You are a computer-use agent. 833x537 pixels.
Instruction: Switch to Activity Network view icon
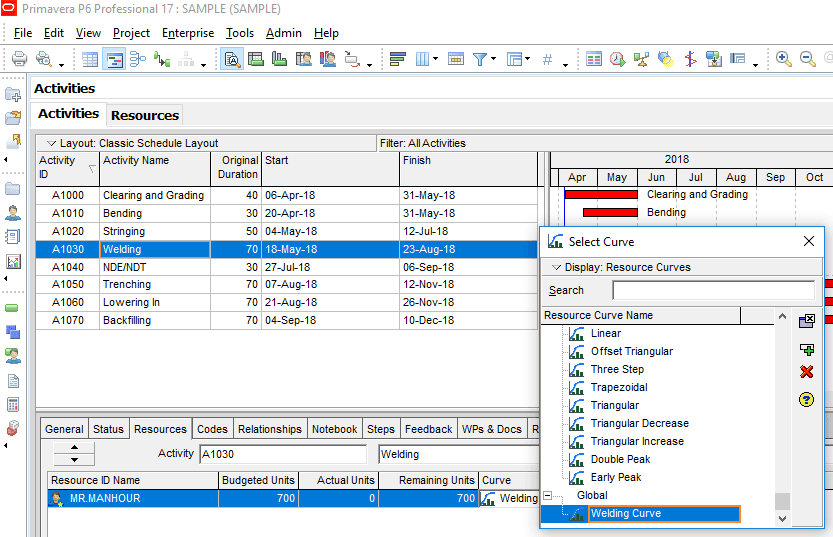click(x=138, y=59)
